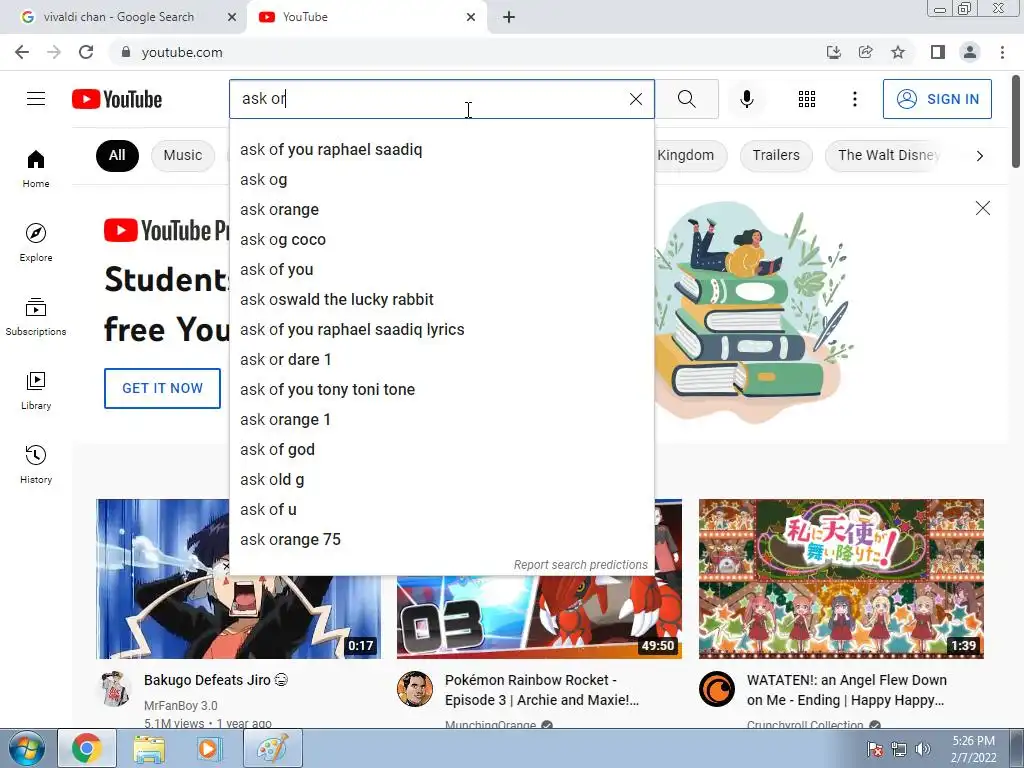Choose suggestion 'ask oswald the lucky rabbit'
This screenshot has height=768, width=1024.
pyautogui.click(x=441, y=300)
